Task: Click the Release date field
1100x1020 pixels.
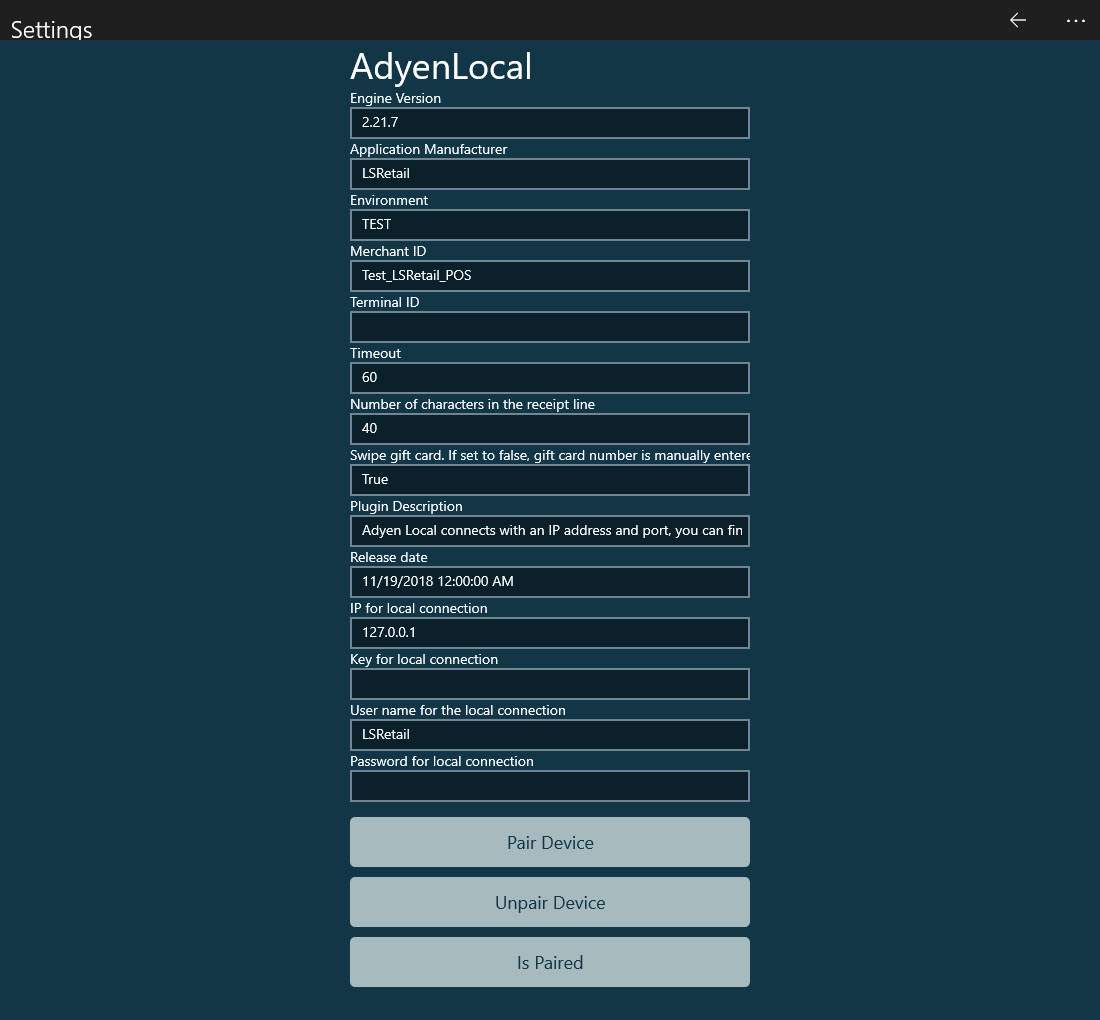Action: click(x=549, y=582)
